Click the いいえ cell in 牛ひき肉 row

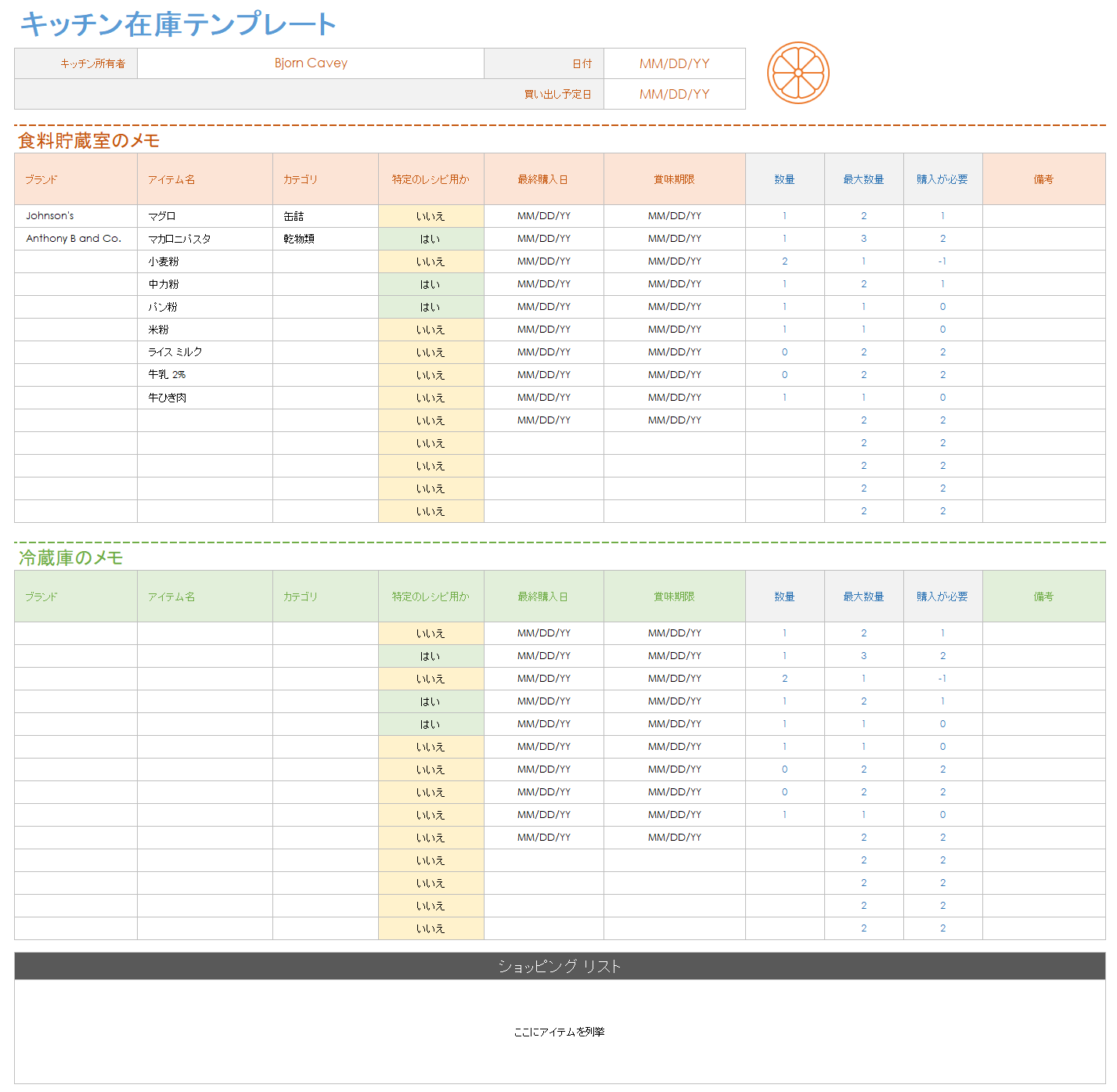coord(431,398)
